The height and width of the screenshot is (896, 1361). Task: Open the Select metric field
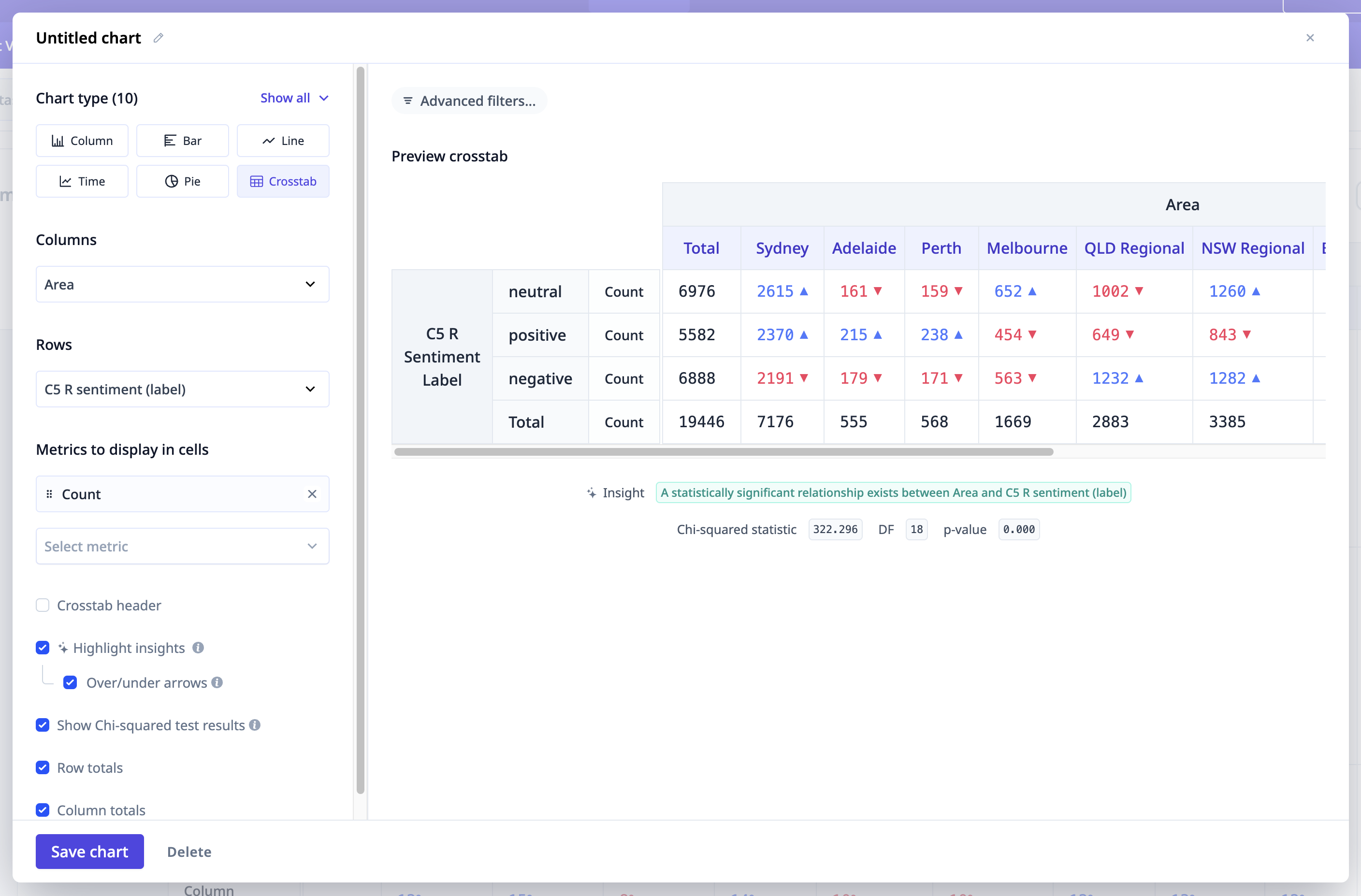182,547
